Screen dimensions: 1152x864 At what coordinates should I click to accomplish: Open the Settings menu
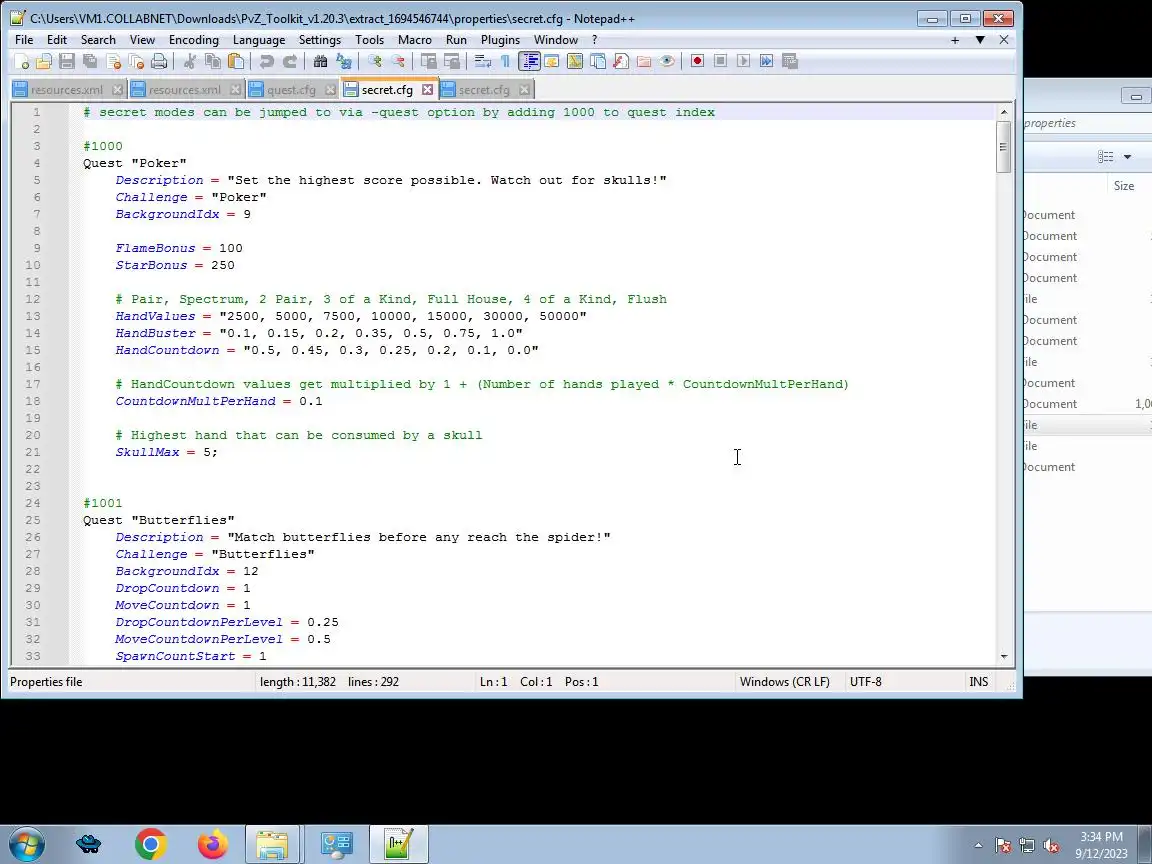click(320, 40)
